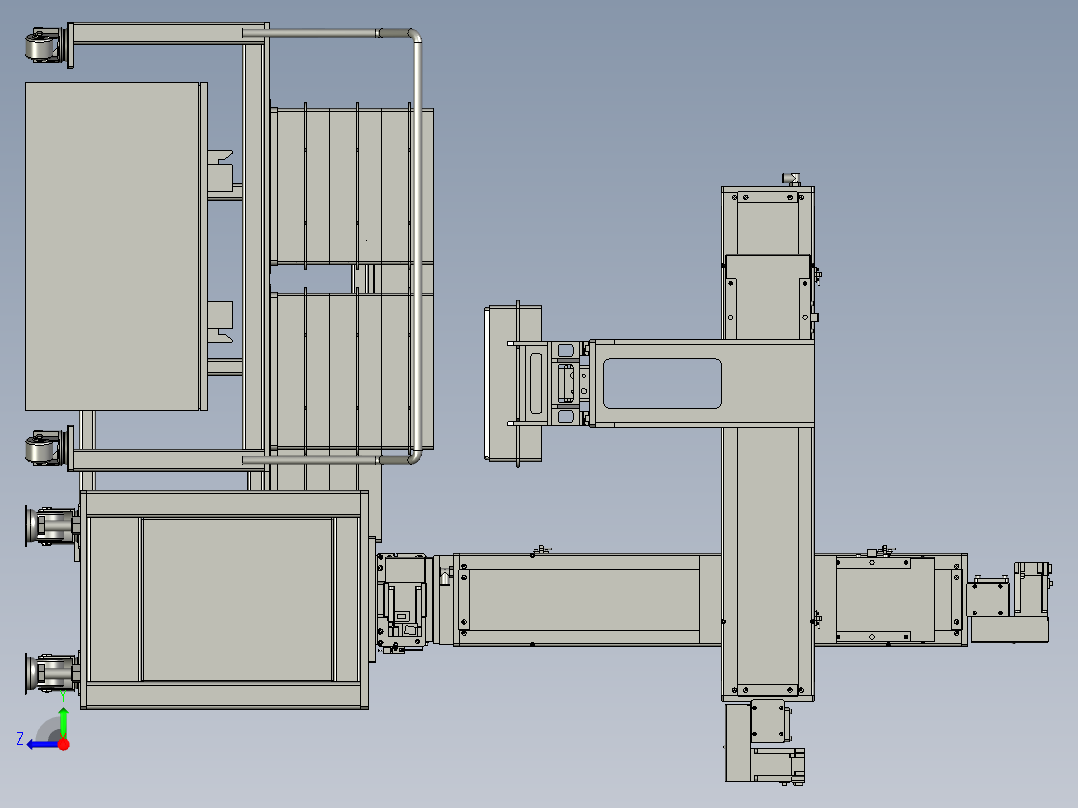Select the lower finned tray stack on the cart
Screen dimensions: 1078x808
tap(352, 371)
